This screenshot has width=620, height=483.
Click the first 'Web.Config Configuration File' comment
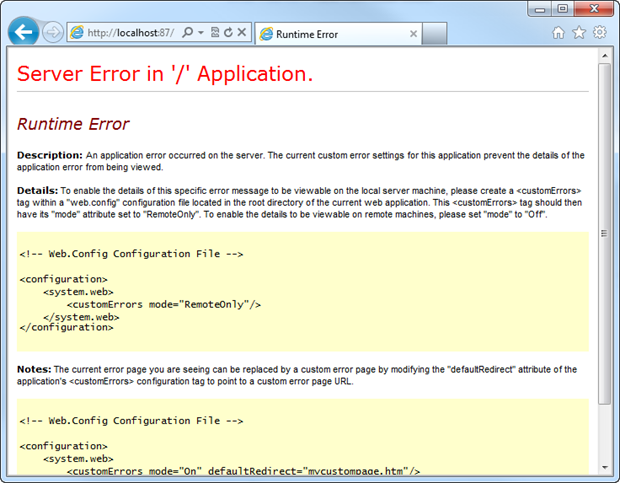[131, 254]
